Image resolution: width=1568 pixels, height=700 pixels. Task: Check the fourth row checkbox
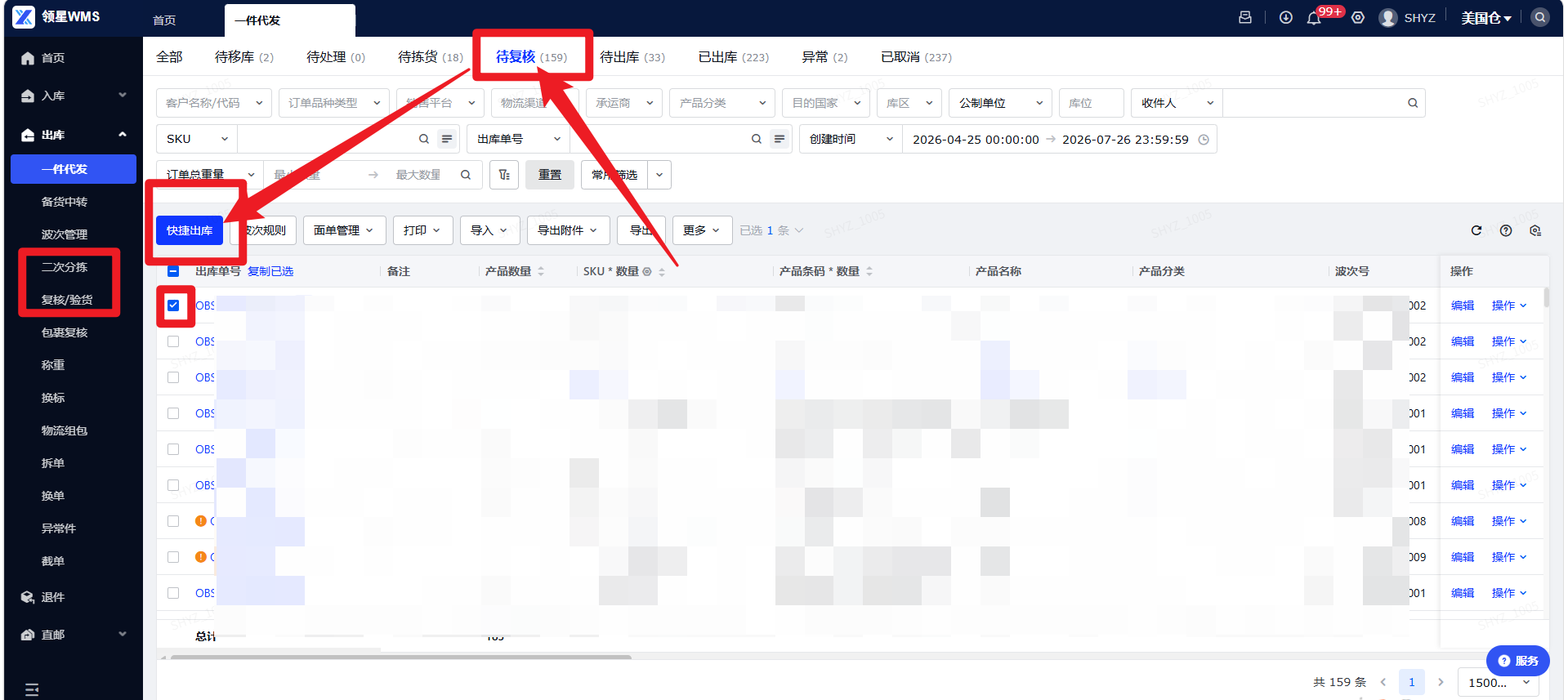pos(173,413)
